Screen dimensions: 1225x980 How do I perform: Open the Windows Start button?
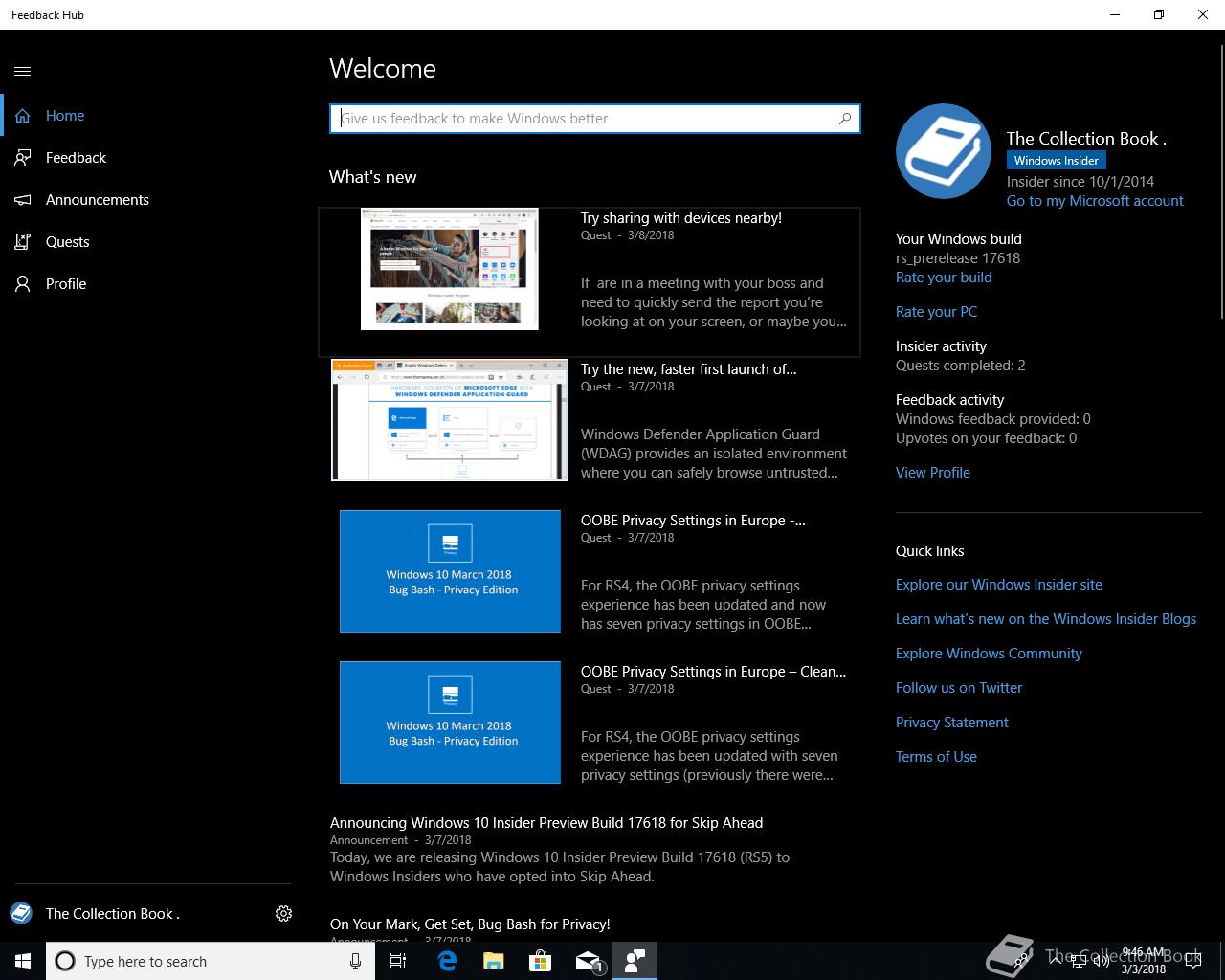click(23, 961)
